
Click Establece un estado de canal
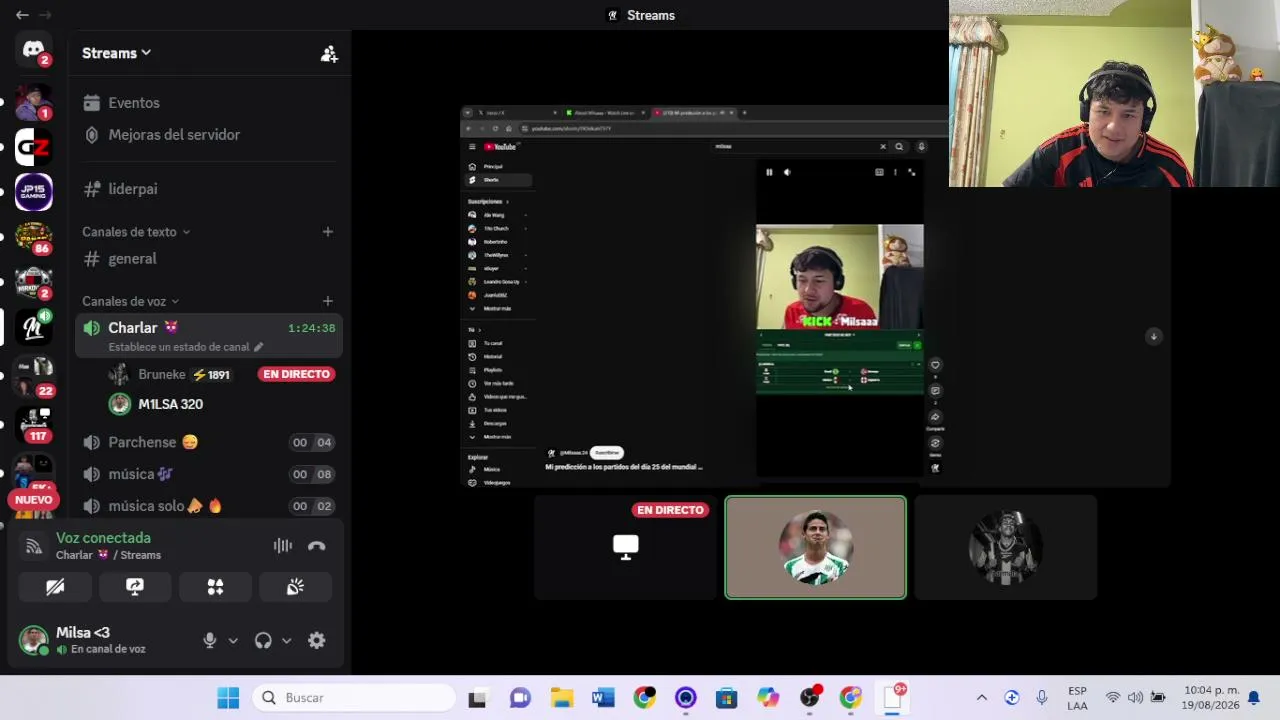click(179, 347)
